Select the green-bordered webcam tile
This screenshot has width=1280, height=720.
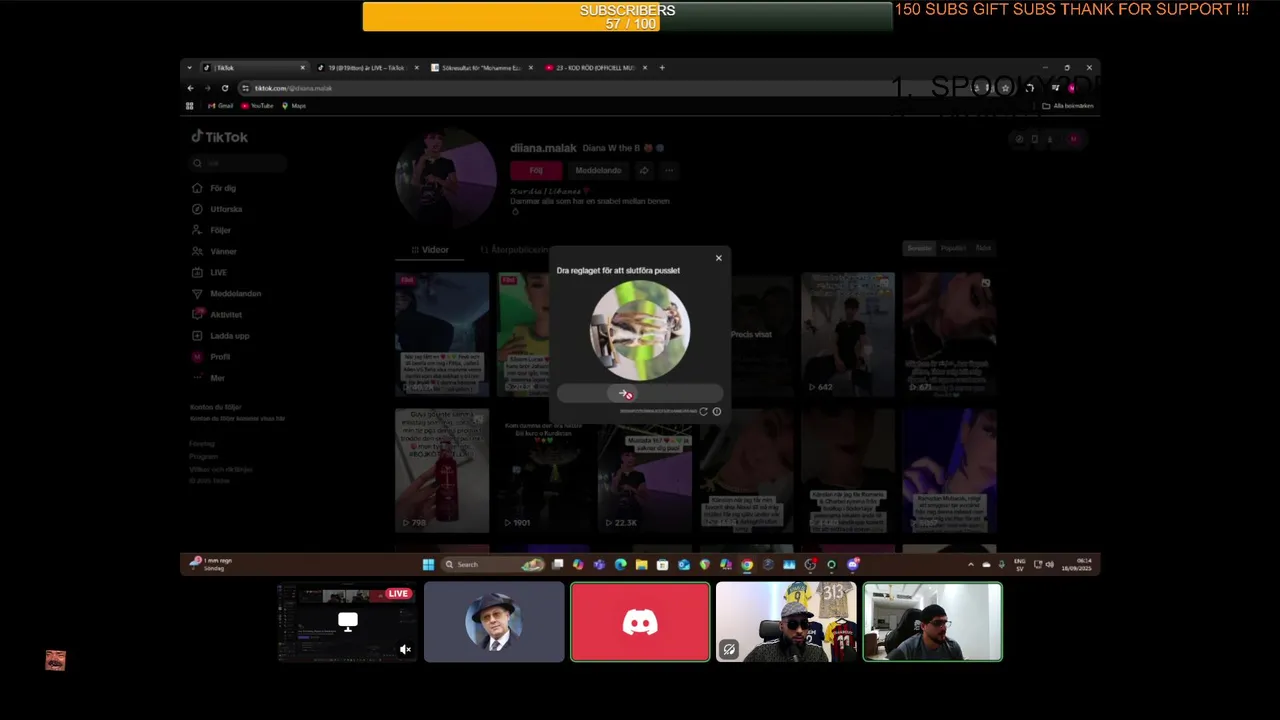932,622
